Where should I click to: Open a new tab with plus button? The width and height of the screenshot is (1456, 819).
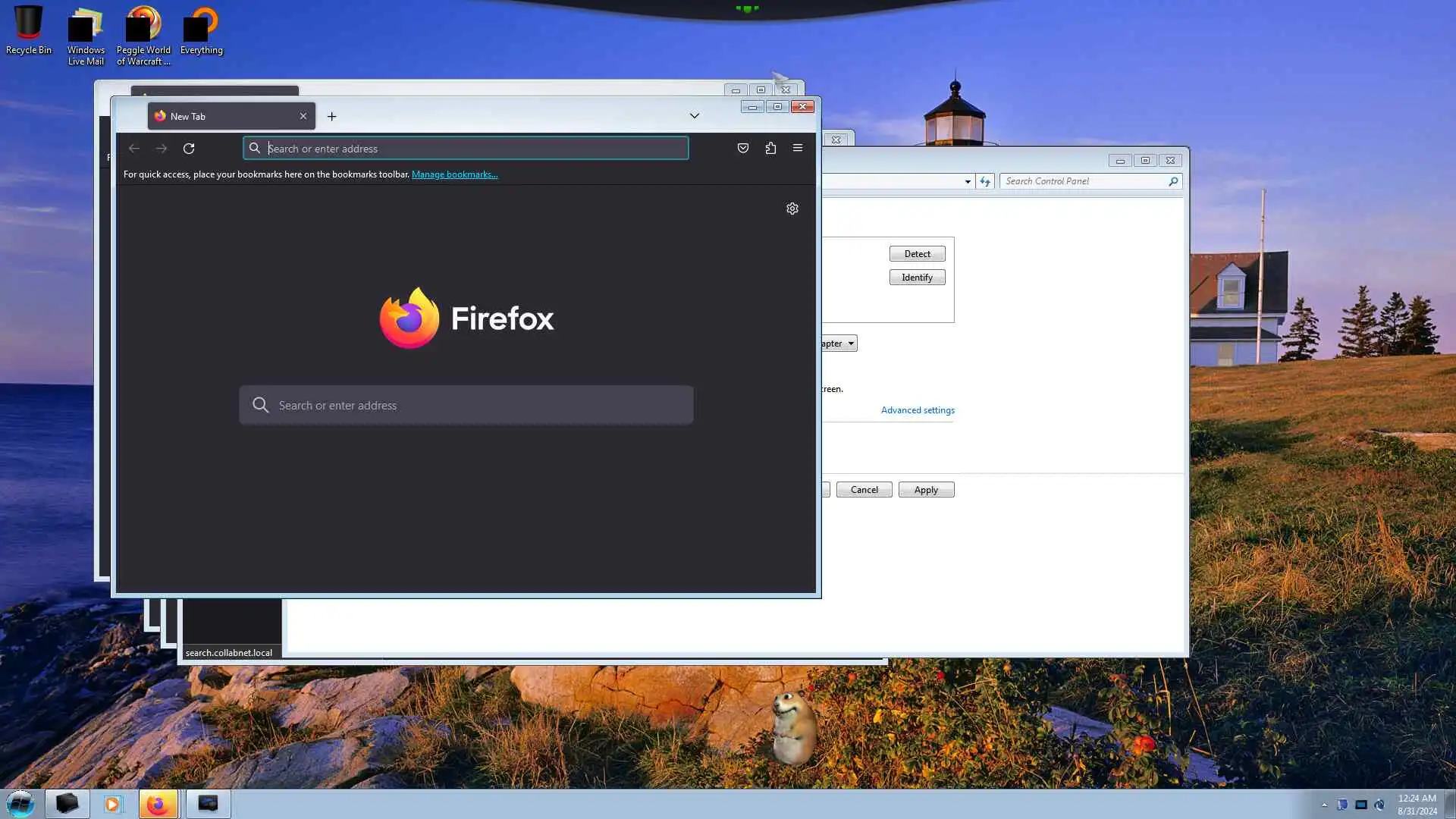point(331,116)
